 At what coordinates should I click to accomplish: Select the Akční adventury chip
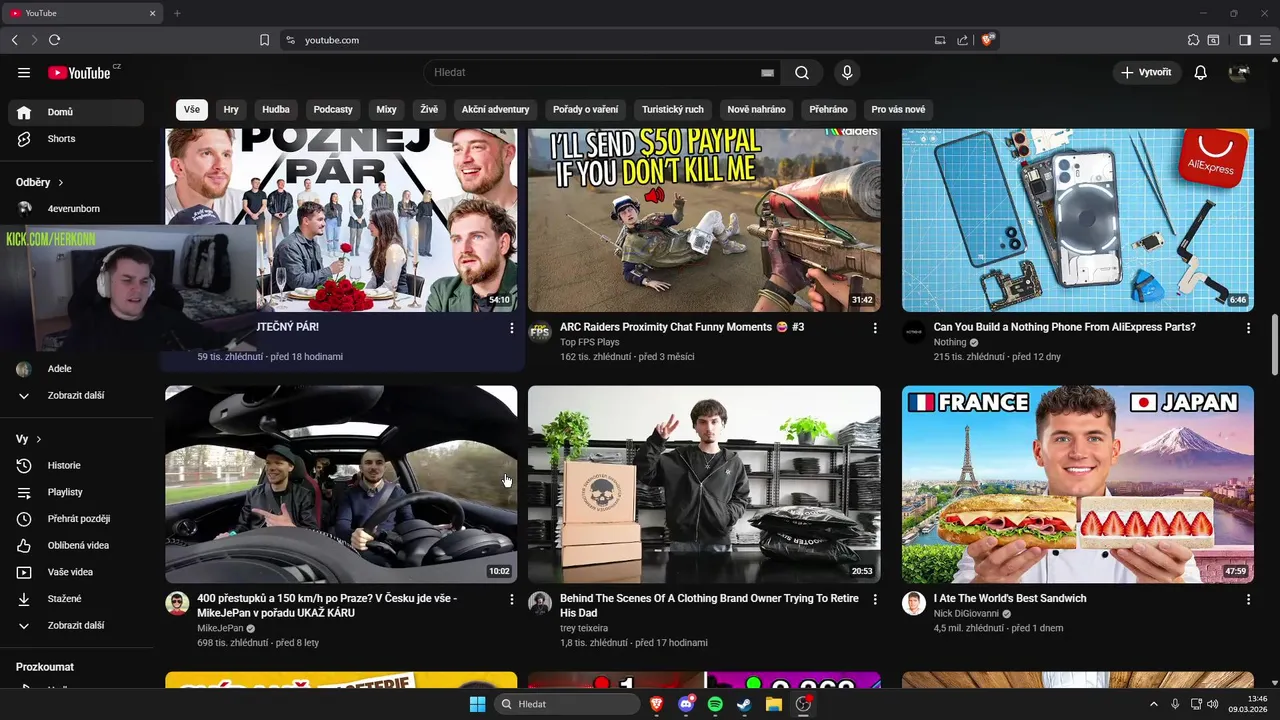(496, 109)
